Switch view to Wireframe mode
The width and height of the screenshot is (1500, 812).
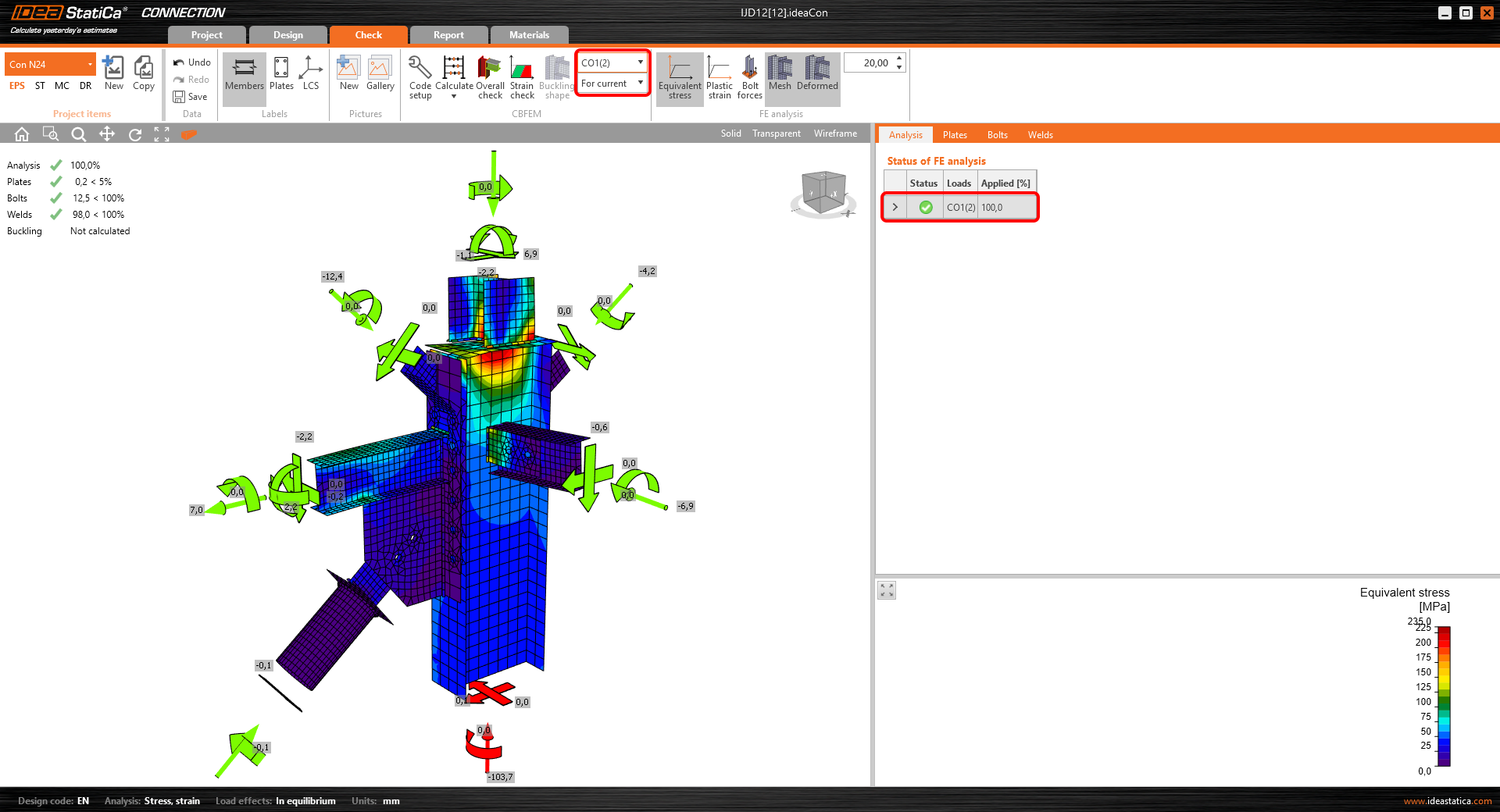[x=835, y=134]
